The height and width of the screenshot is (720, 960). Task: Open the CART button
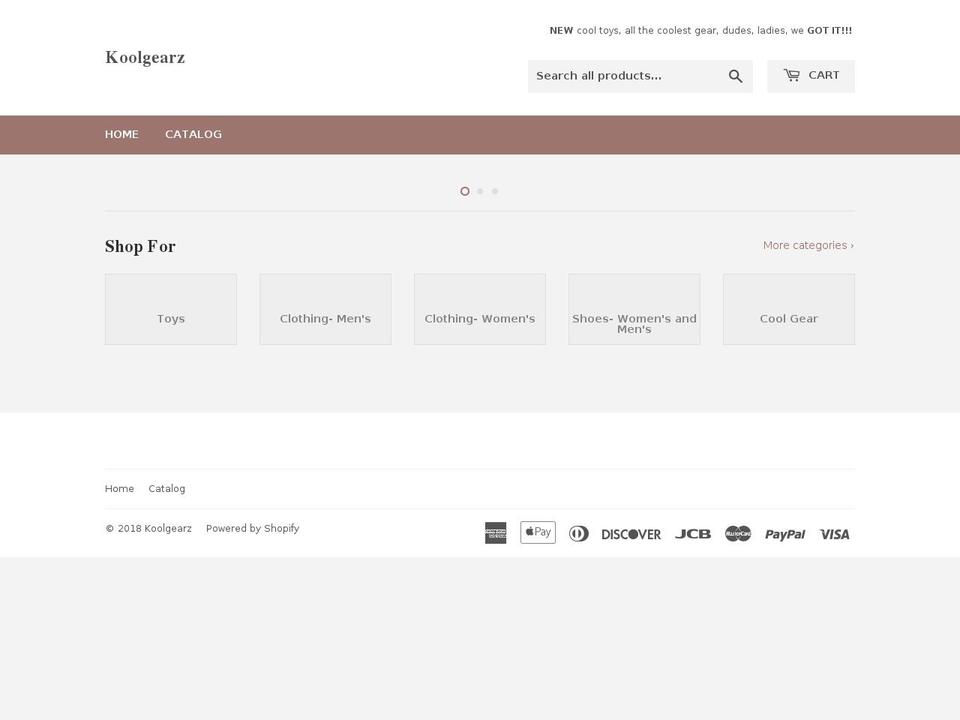coord(811,76)
